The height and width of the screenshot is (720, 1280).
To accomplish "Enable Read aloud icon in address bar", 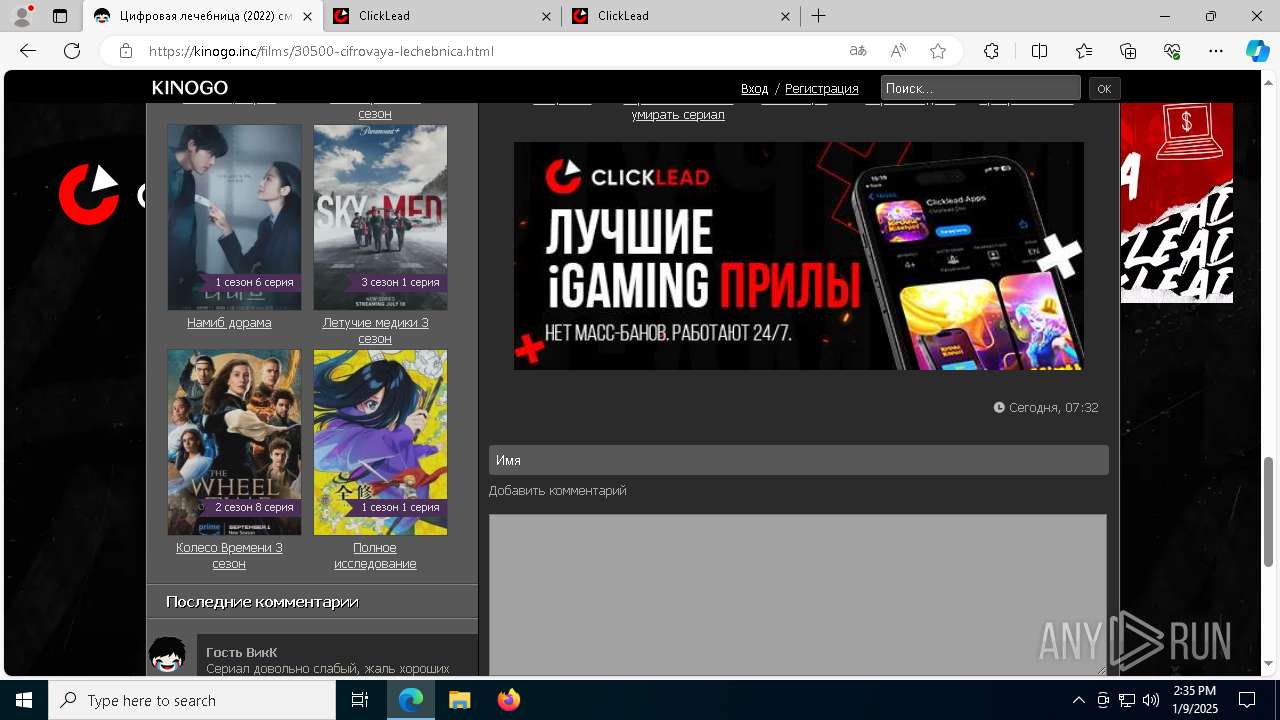I will [x=898, y=51].
